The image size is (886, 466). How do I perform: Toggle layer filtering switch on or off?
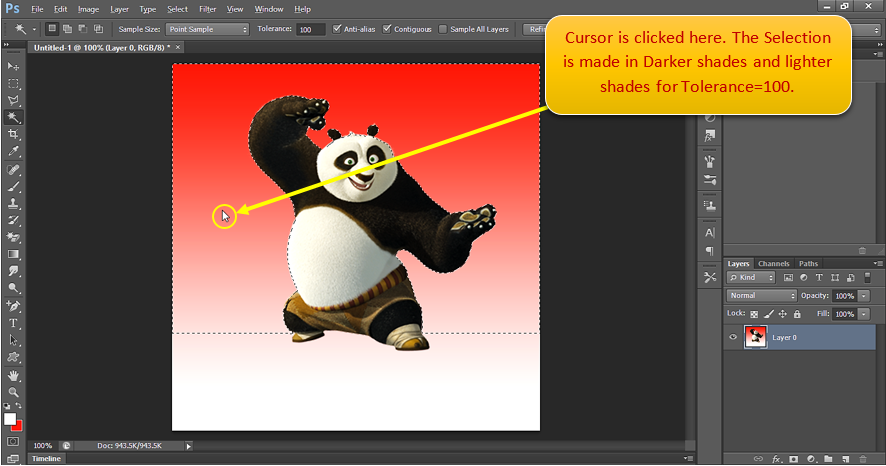point(867,277)
